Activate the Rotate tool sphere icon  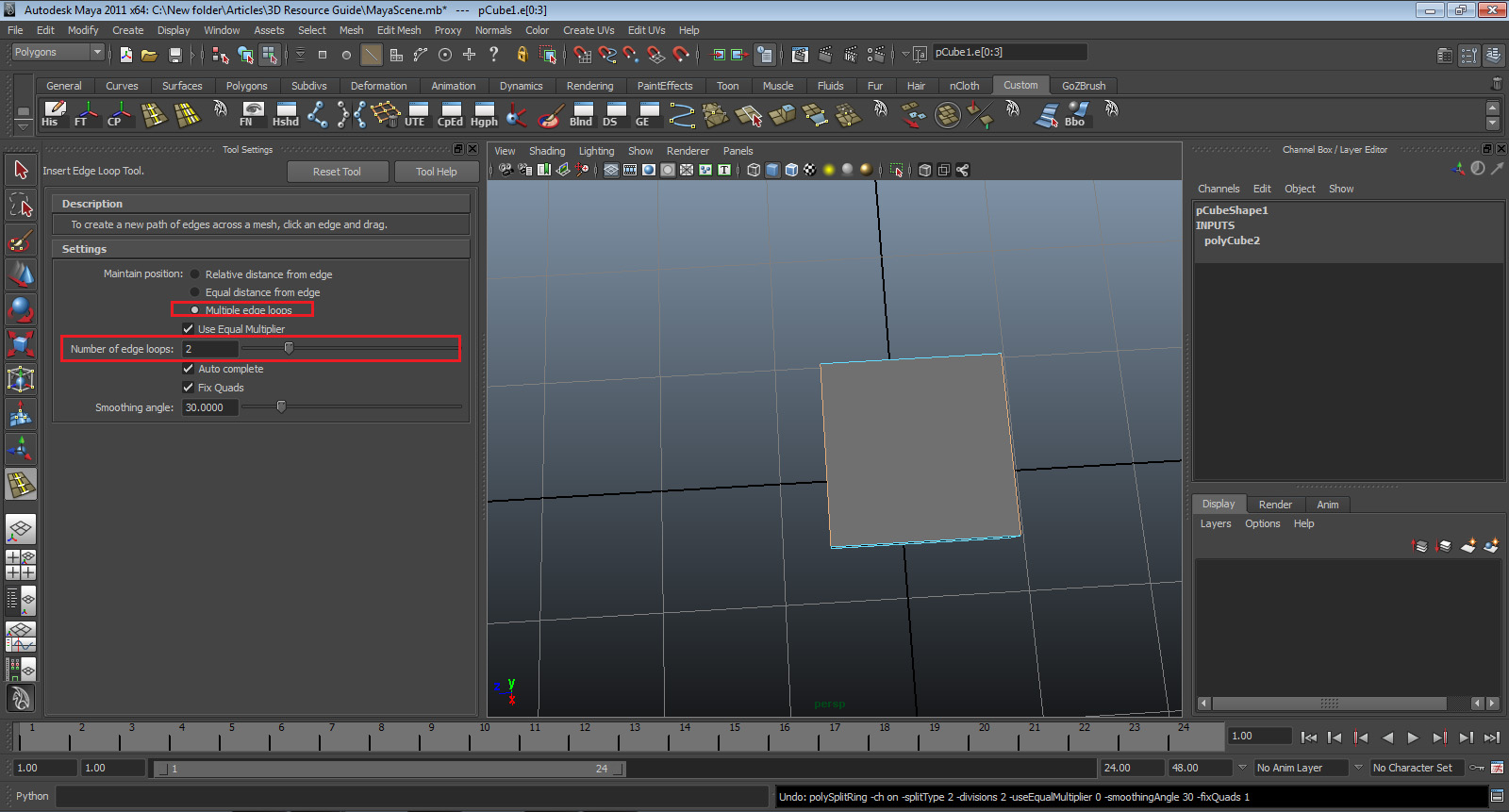pos(21,309)
